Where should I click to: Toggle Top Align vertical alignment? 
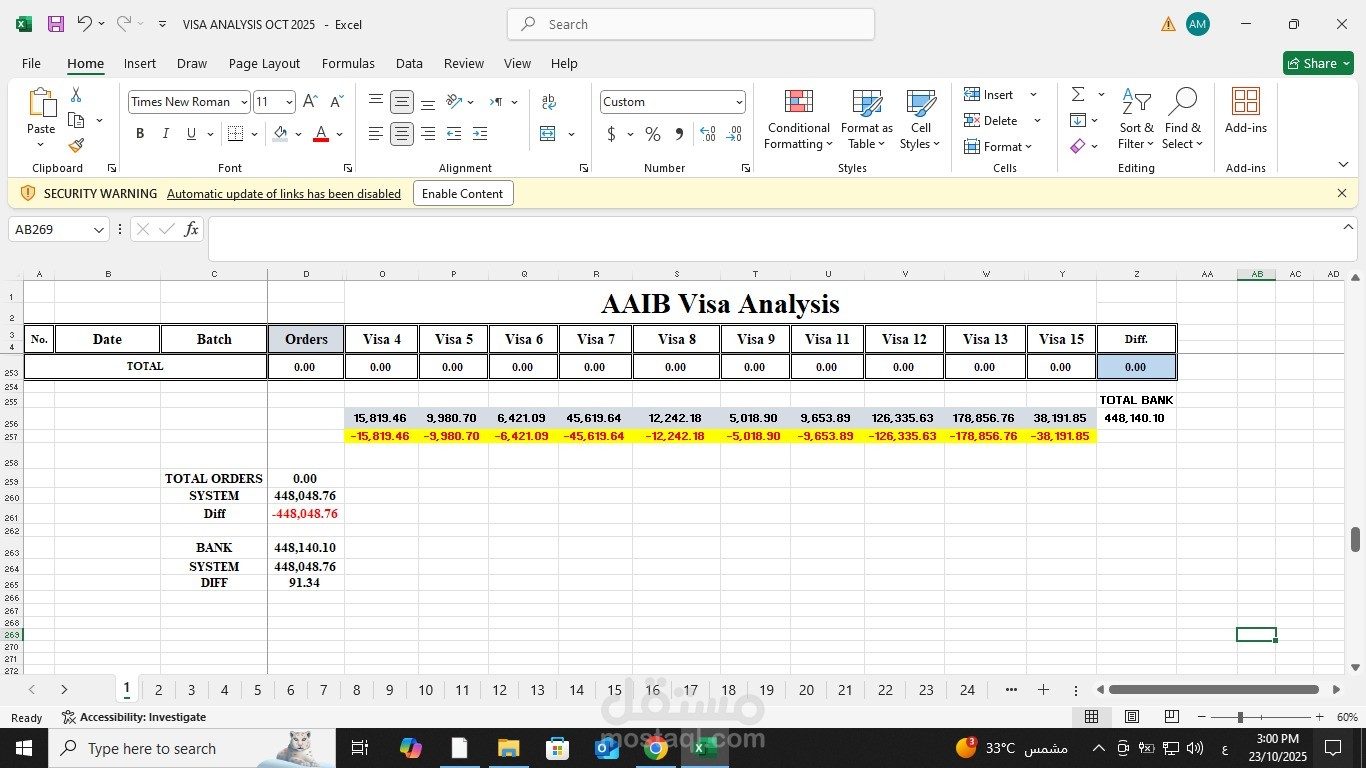(376, 102)
